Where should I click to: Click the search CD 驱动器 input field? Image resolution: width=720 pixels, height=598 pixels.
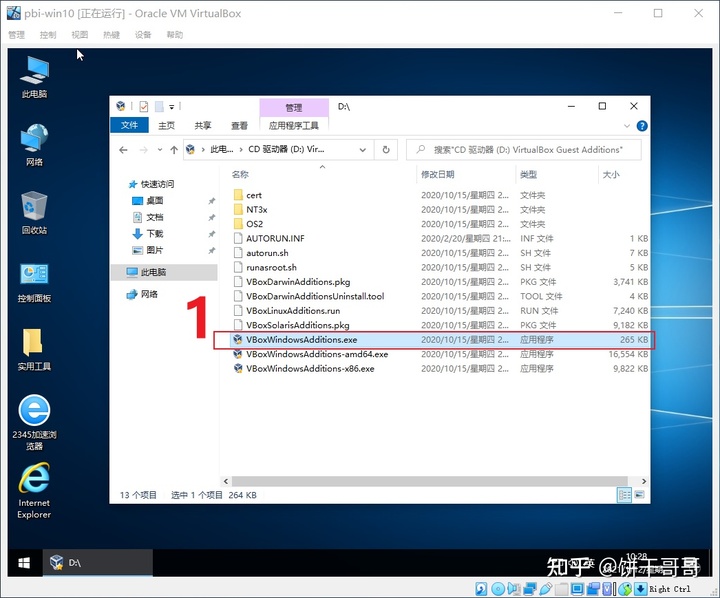523,150
